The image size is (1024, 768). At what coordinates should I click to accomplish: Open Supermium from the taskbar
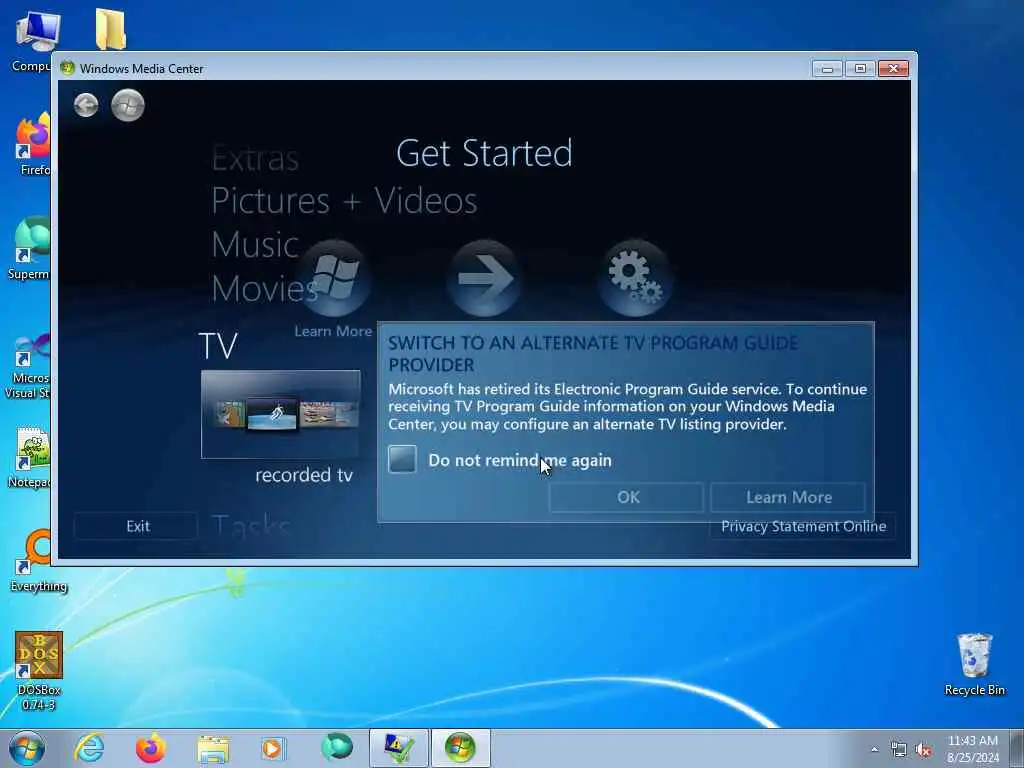(336, 748)
